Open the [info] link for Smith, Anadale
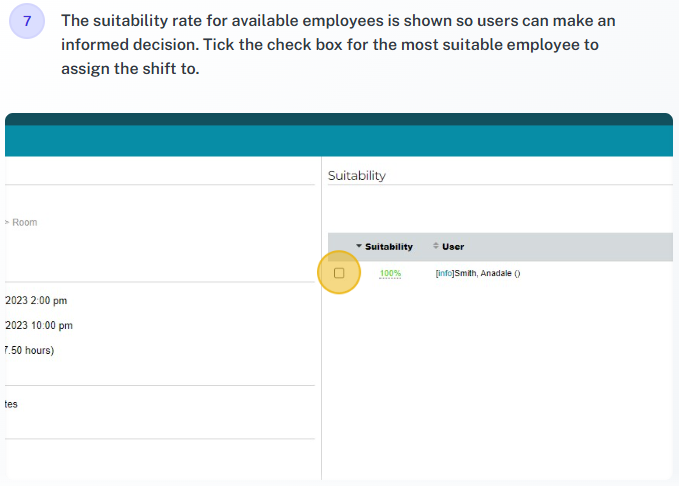The image size is (679, 486). click(445, 273)
